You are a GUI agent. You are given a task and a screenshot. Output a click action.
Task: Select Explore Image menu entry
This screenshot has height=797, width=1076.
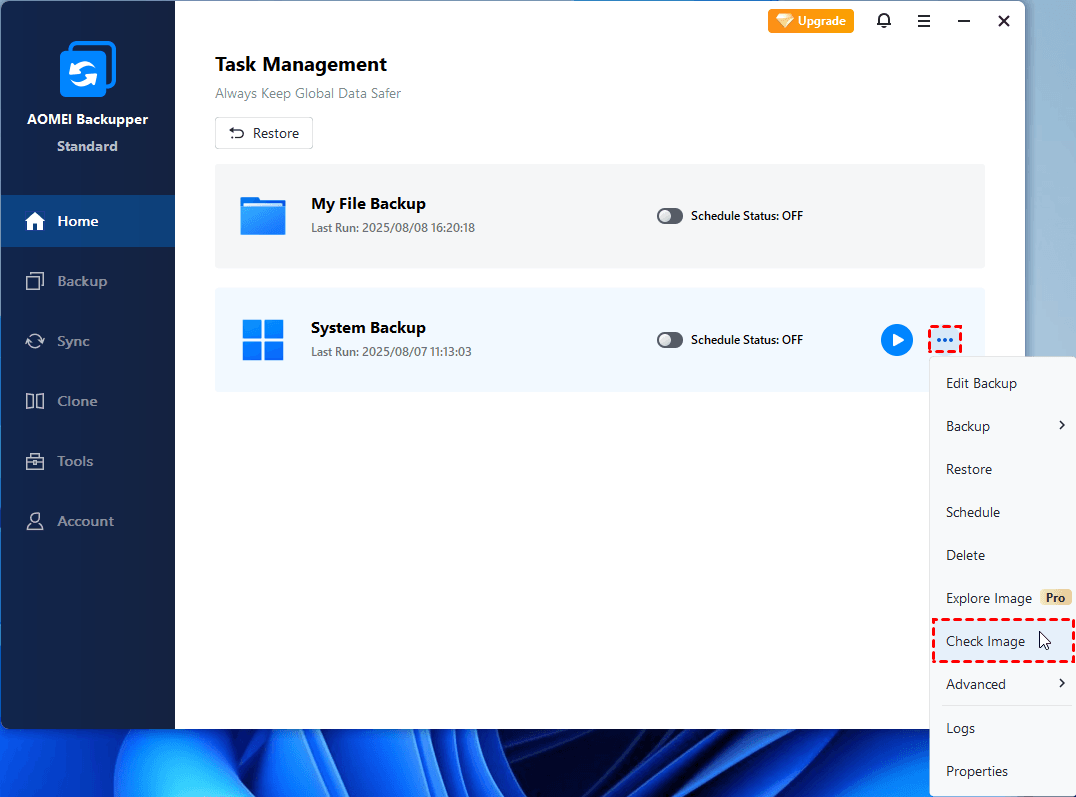pos(1003,598)
